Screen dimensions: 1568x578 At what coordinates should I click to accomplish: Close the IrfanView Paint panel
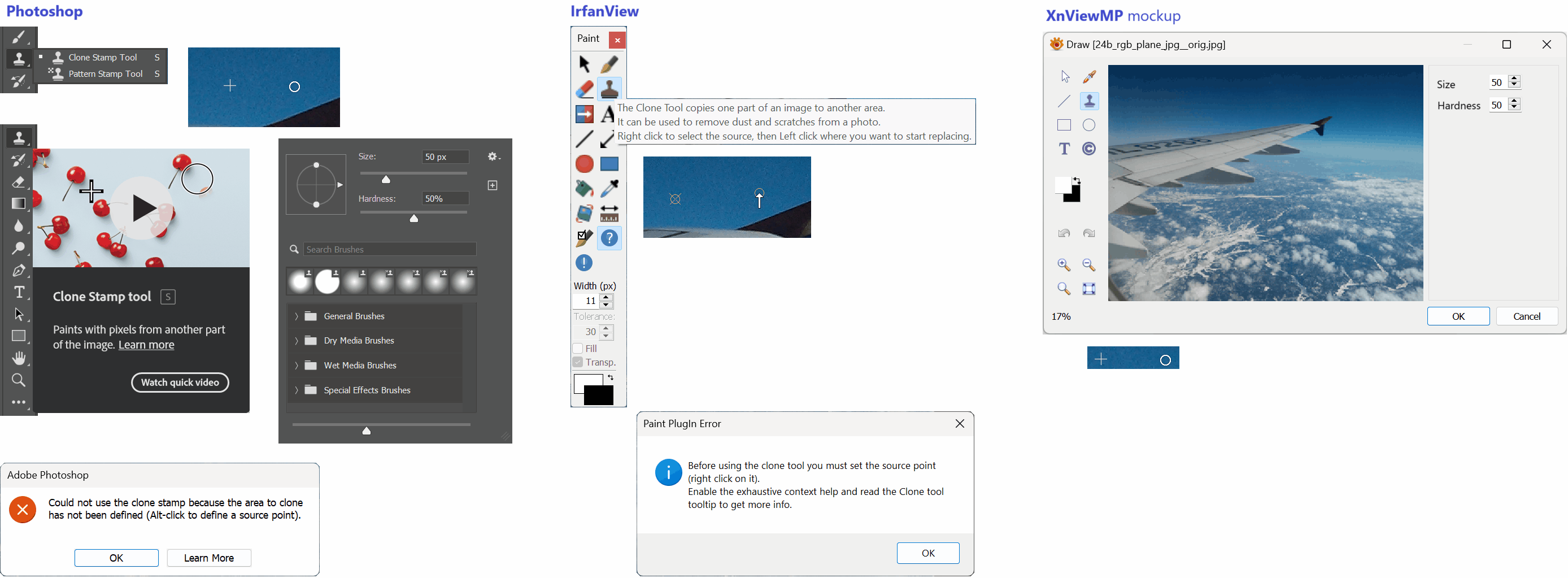pyautogui.click(x=617, y=40)
